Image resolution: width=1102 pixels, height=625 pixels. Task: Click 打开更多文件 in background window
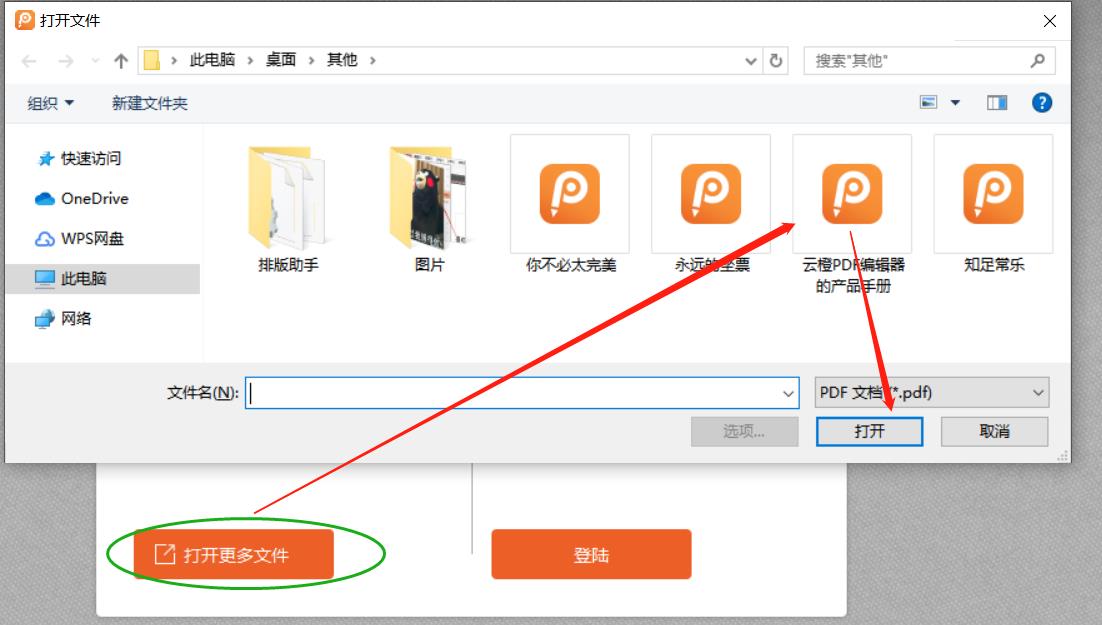click(233, 555)
